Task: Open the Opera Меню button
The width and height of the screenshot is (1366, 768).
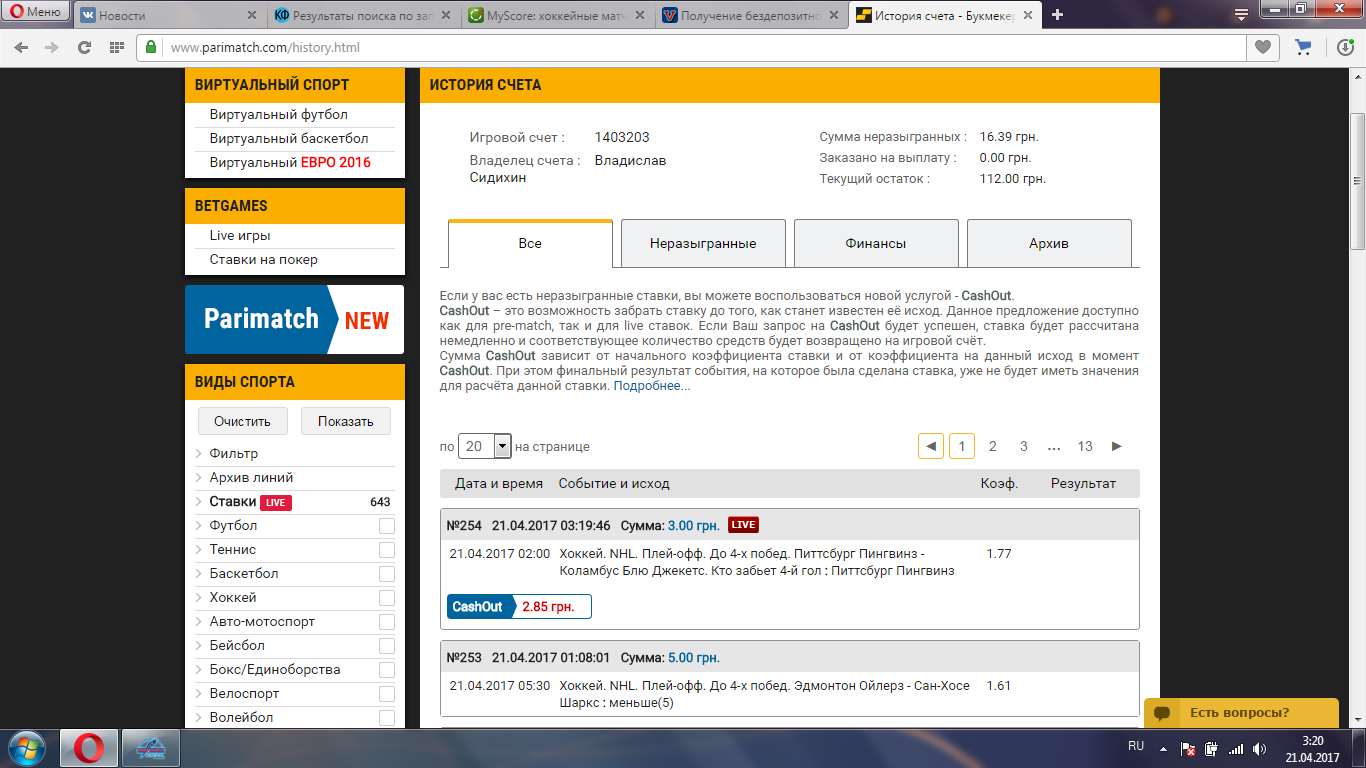Action: click(x=35, y=12)
